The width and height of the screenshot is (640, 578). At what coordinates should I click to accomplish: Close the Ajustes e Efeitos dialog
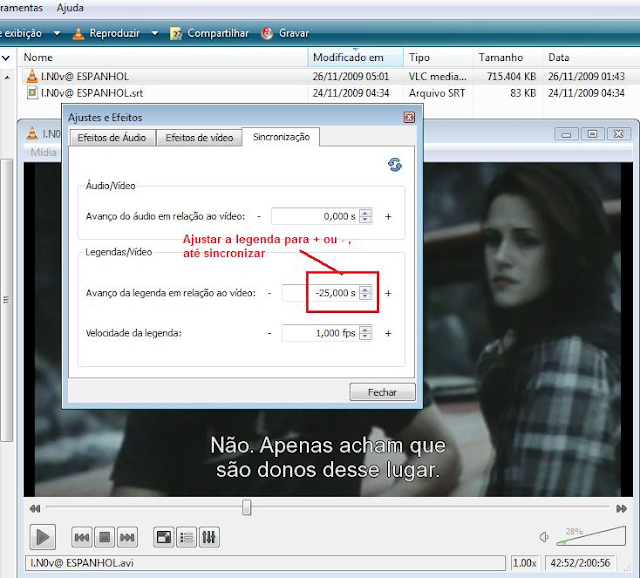[409, 118]
